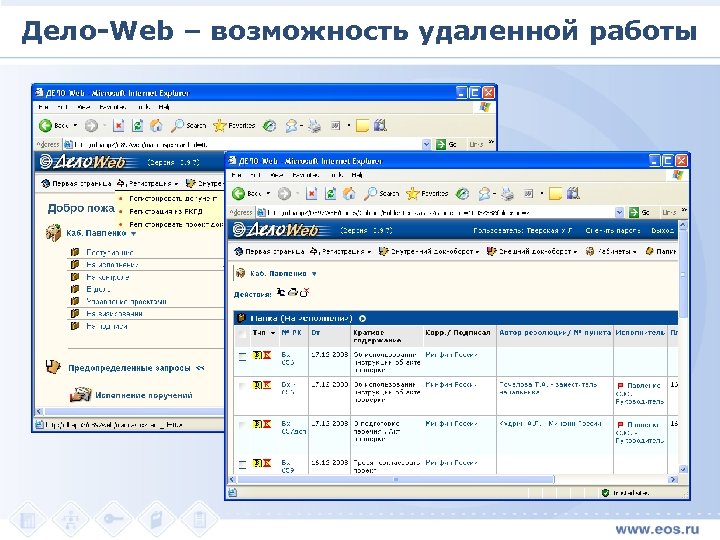Select Регистрировать проект документа in open menu
This screenshot has height=540, width=720.
pos(176,225)
